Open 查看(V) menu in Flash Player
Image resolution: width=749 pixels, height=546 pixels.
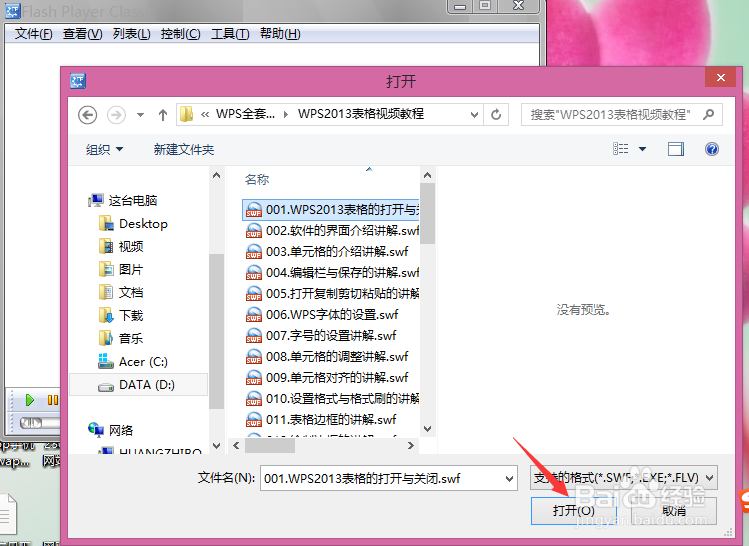pos(83,34)
